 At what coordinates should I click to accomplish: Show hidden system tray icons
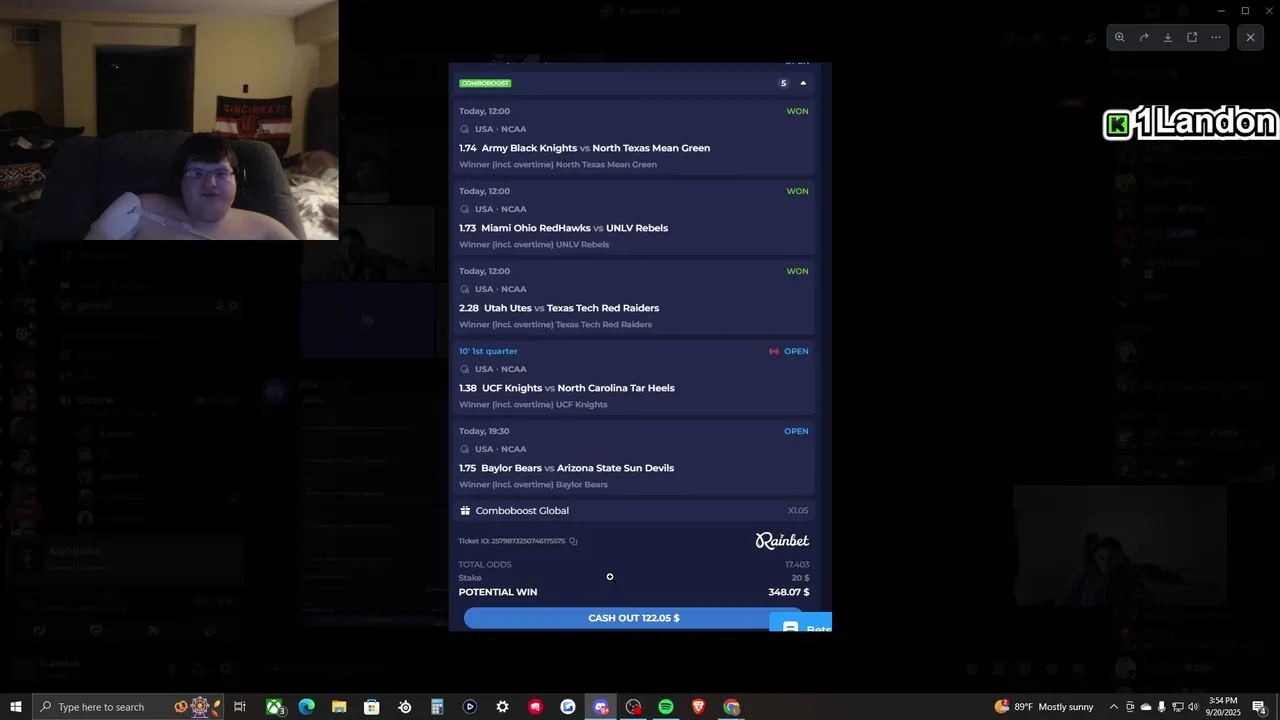pyautogui.click(x=1113, y=707)
